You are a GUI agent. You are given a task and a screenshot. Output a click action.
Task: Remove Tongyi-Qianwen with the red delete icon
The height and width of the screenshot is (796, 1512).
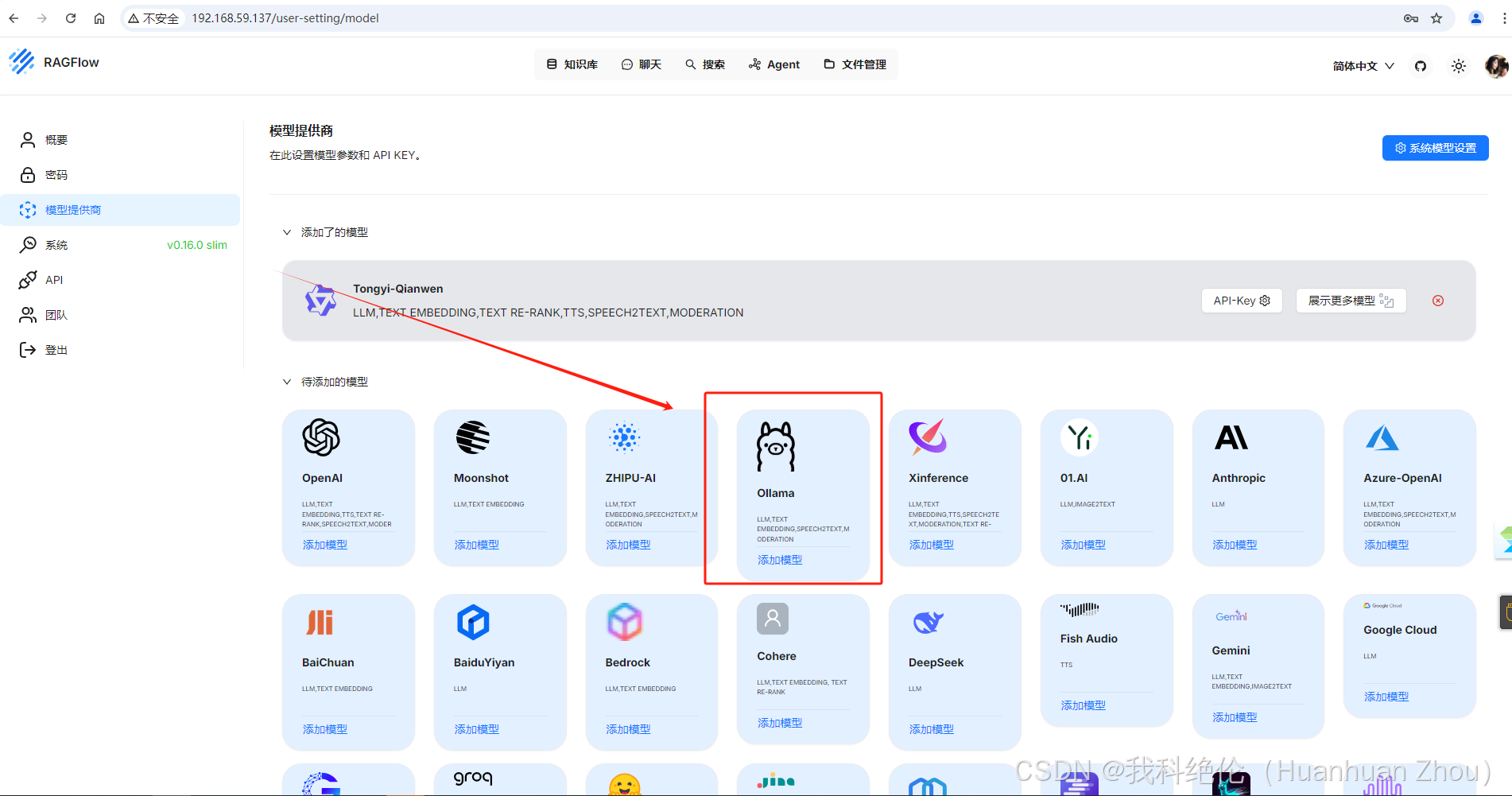(x=1438, y=301)
